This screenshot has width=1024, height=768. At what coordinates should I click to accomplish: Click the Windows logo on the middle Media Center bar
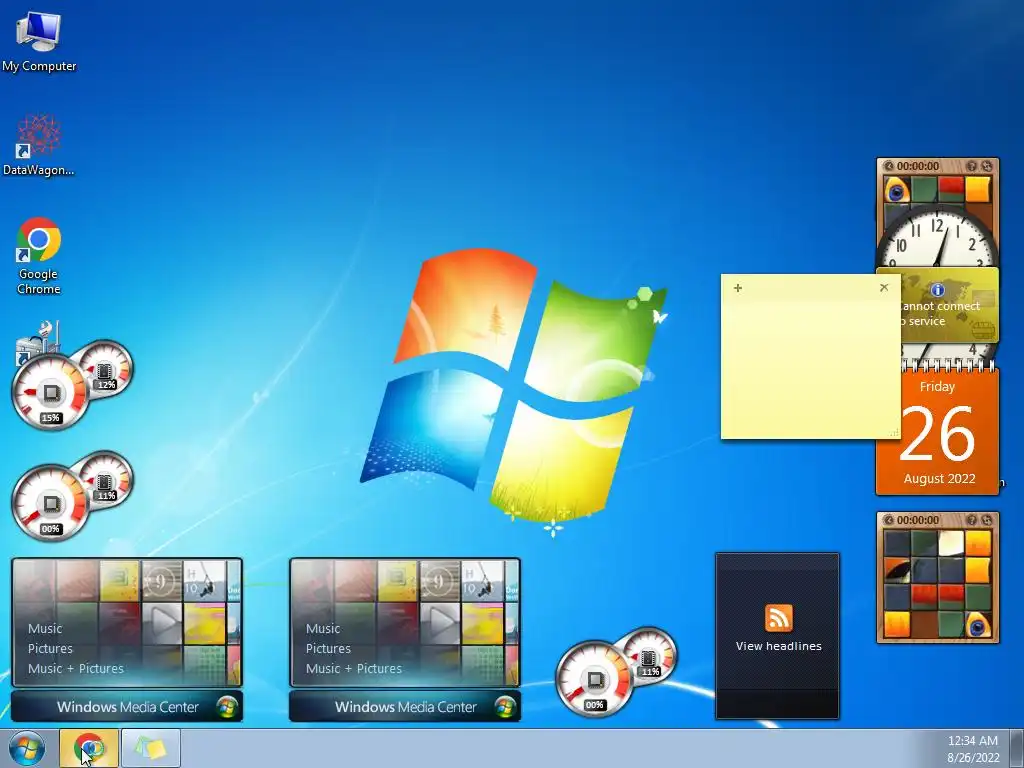pyautogui.click(x=505, y=707)
